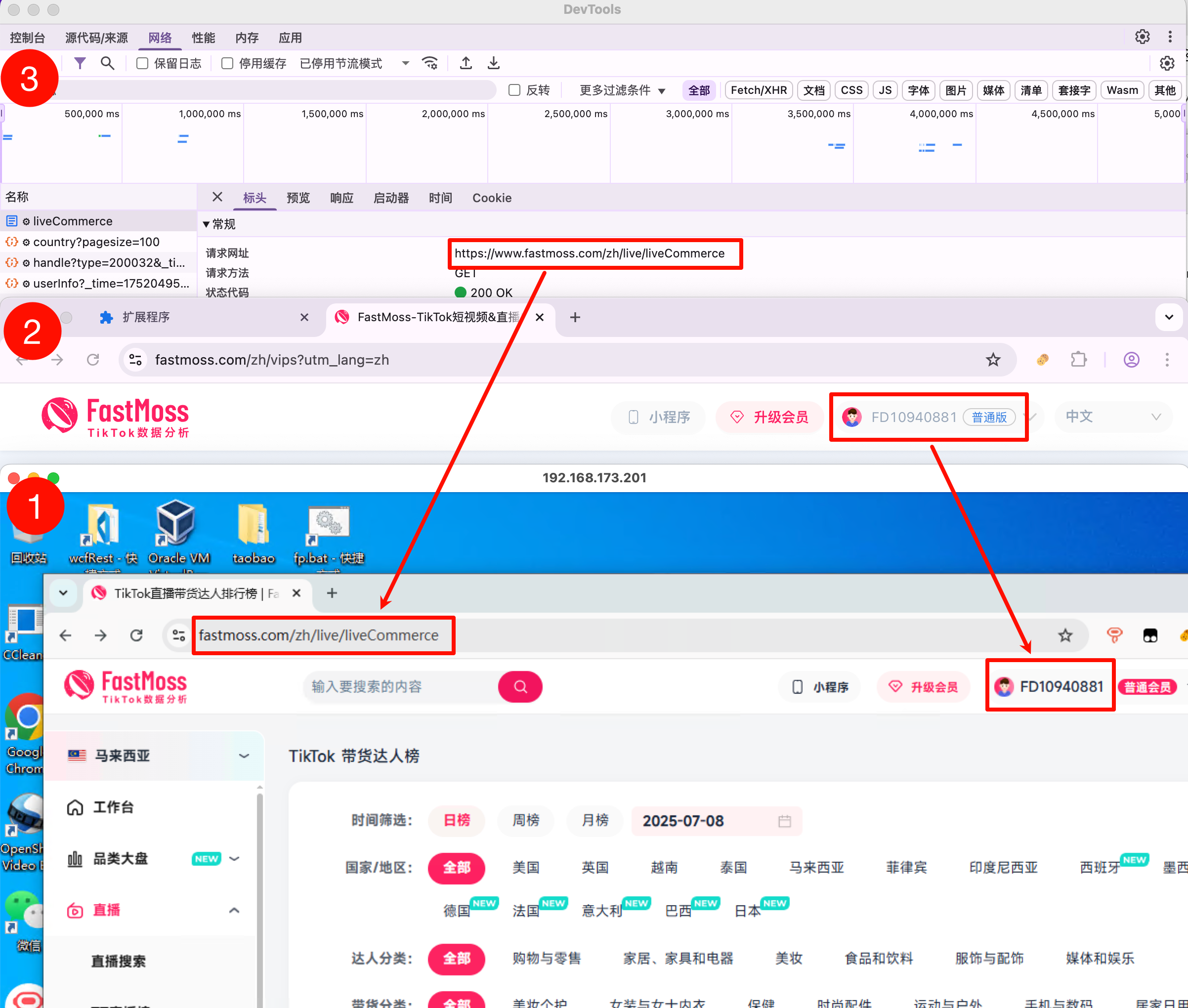1188x1008 pixels.
Task: Click the FastMoss logo
Action: tap(114, 416)
